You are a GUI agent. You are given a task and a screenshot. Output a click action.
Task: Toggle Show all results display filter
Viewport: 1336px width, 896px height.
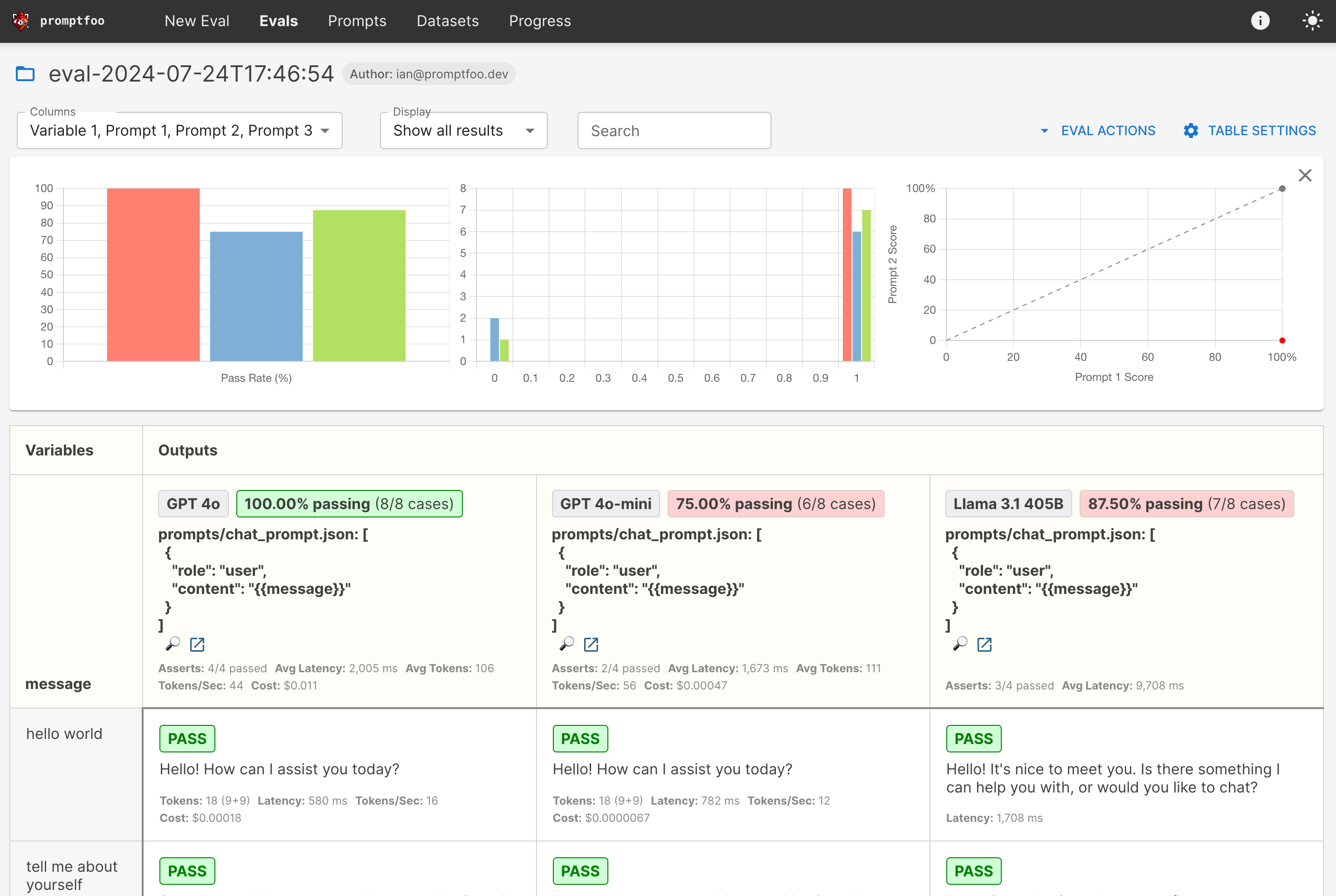tap(462, 130)
